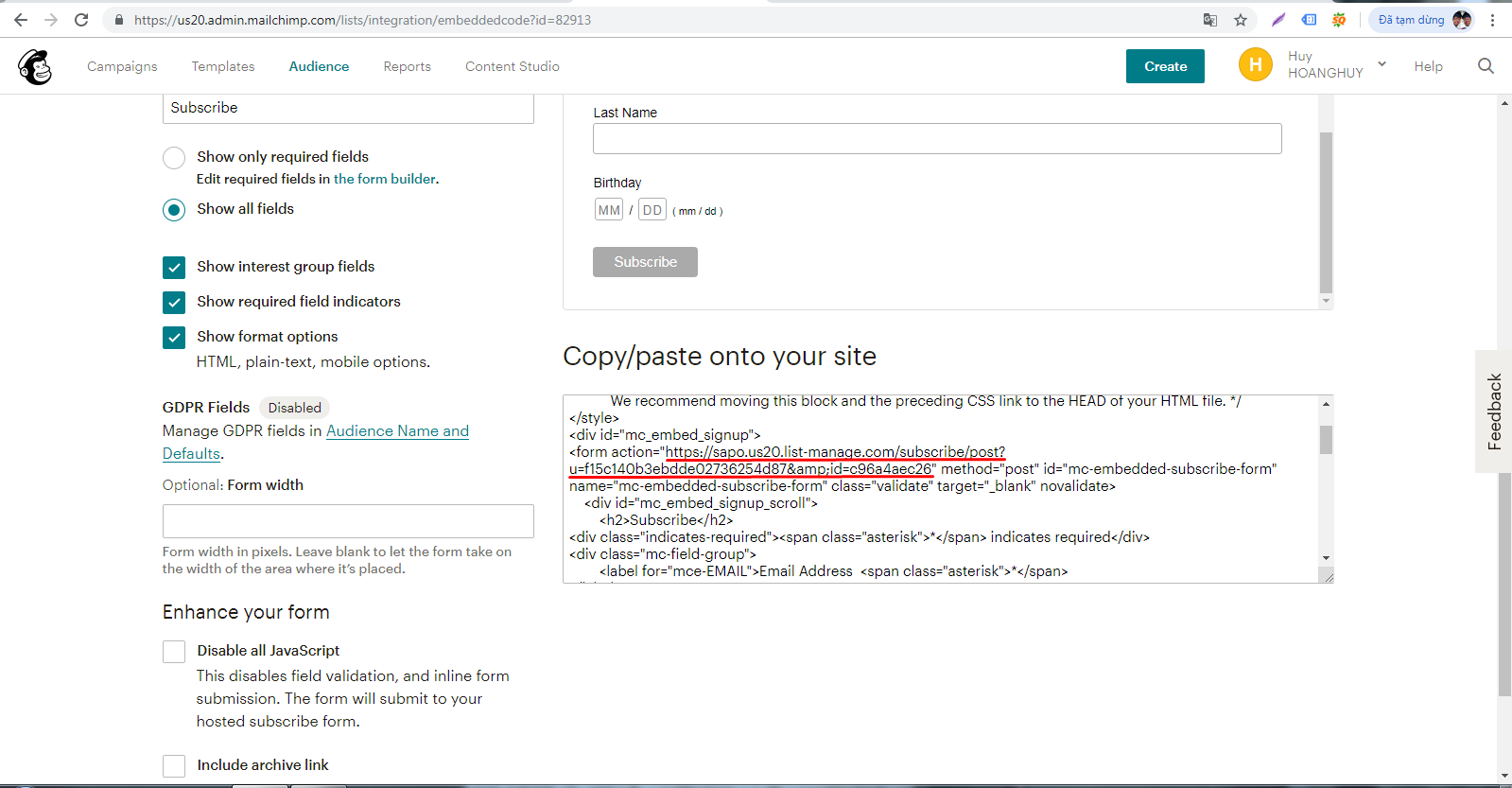Select Show all fields radio

[174, 210]
